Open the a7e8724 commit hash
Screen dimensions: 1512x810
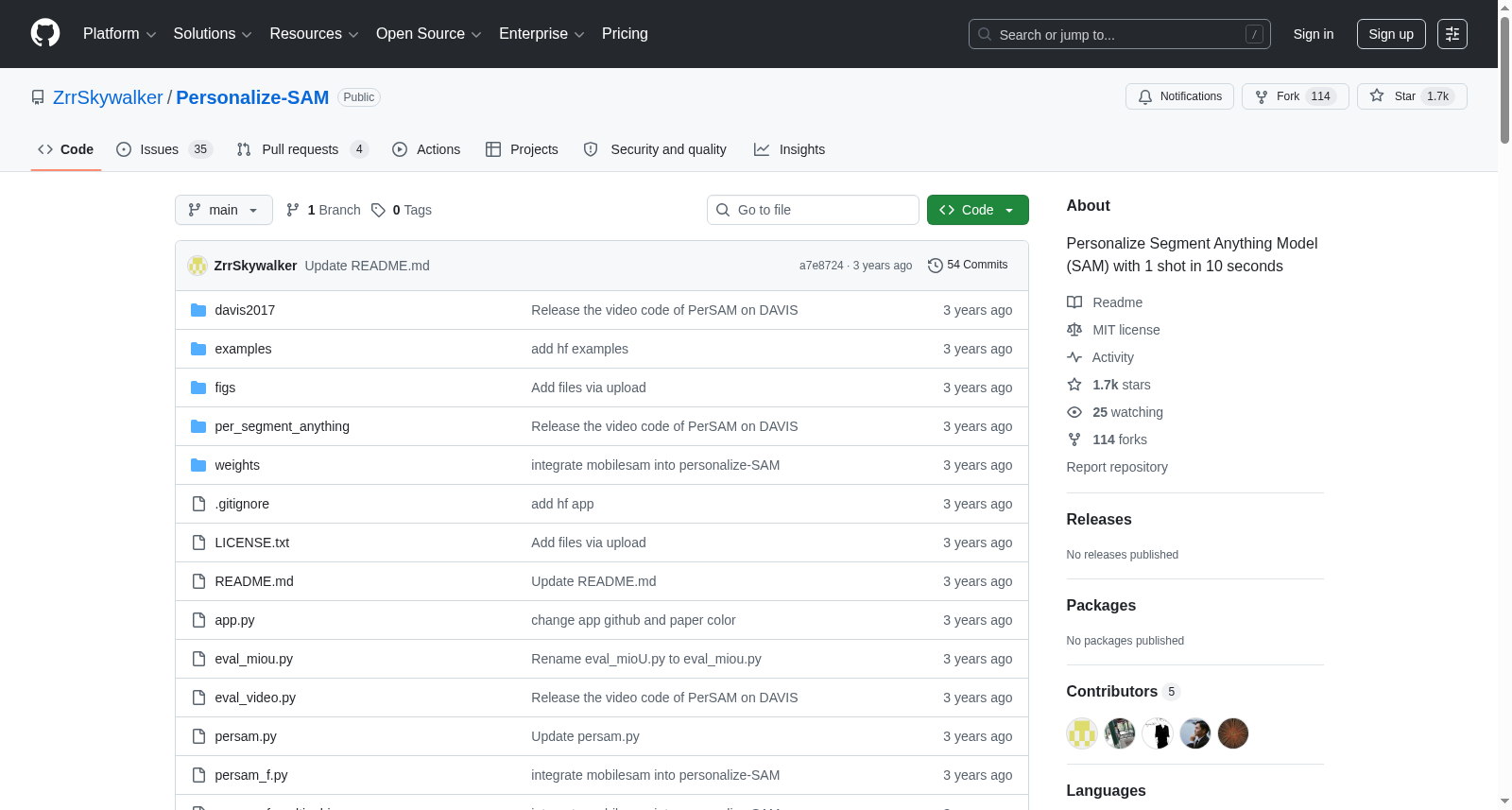click(x=821, y=266)
